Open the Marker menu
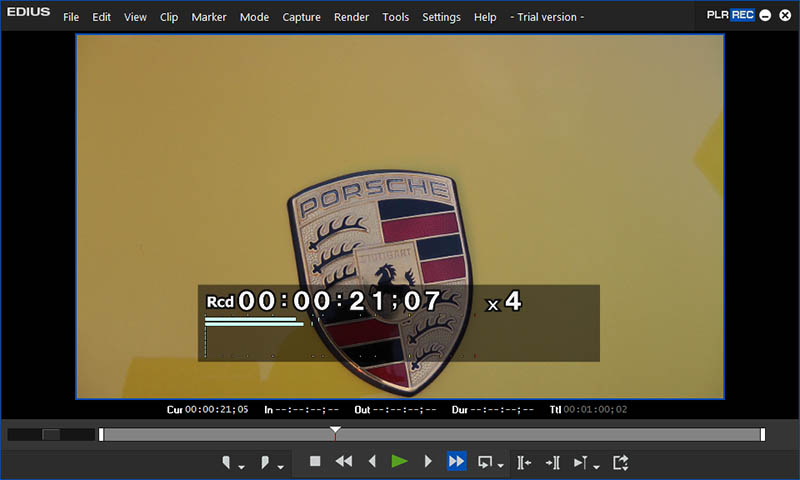Image resolution: width=800 pixels, height=480 pixels. click(209, 17)
